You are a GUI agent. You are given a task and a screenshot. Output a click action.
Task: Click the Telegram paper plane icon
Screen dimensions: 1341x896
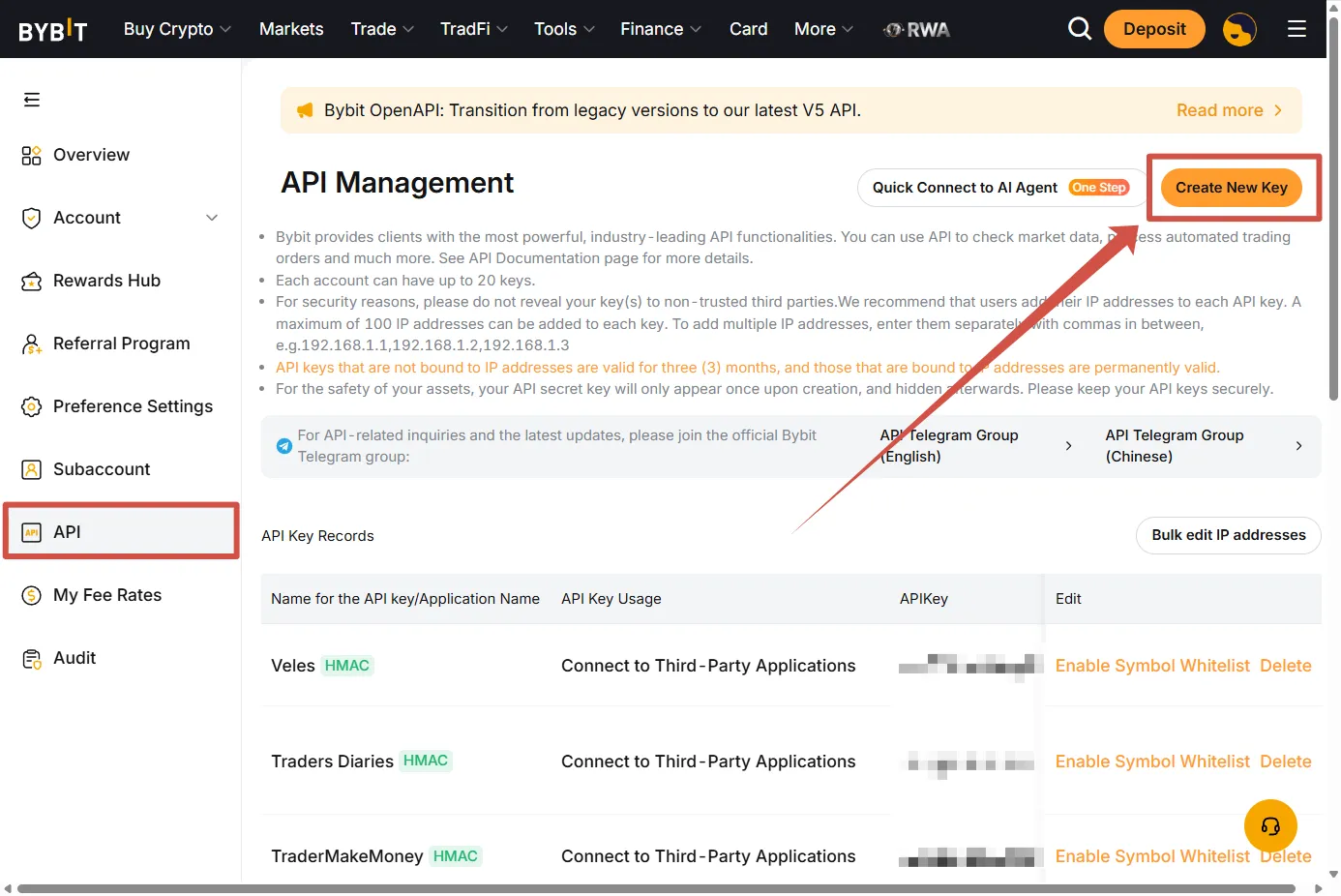pos(284,446)
